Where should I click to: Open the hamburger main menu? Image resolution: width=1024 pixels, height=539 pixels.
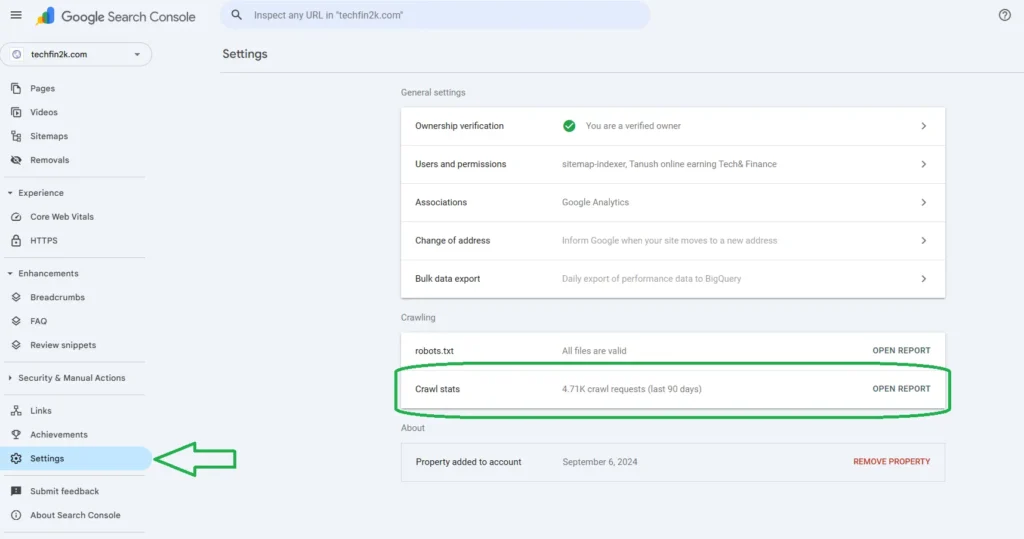click(16, 15)
